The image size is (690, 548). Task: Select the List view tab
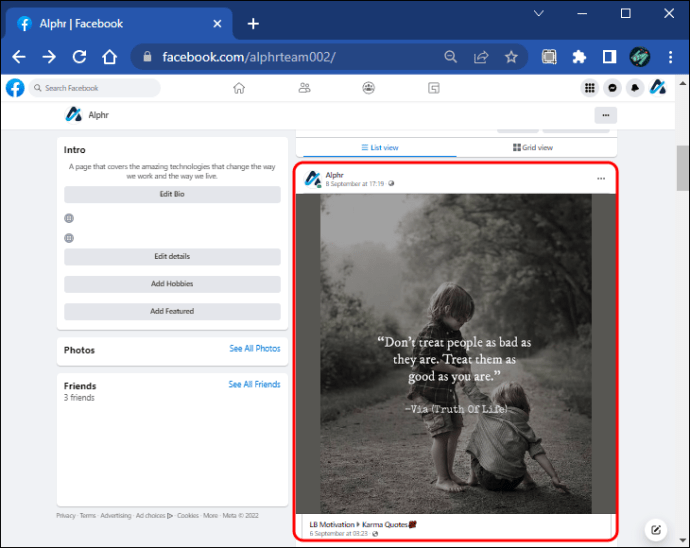click(379, 147)
